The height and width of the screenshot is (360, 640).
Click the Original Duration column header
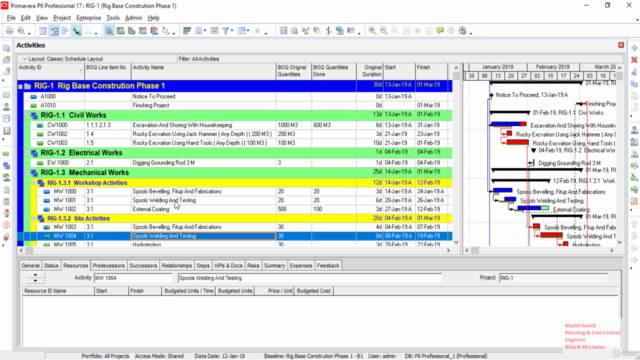coord(370,71)
